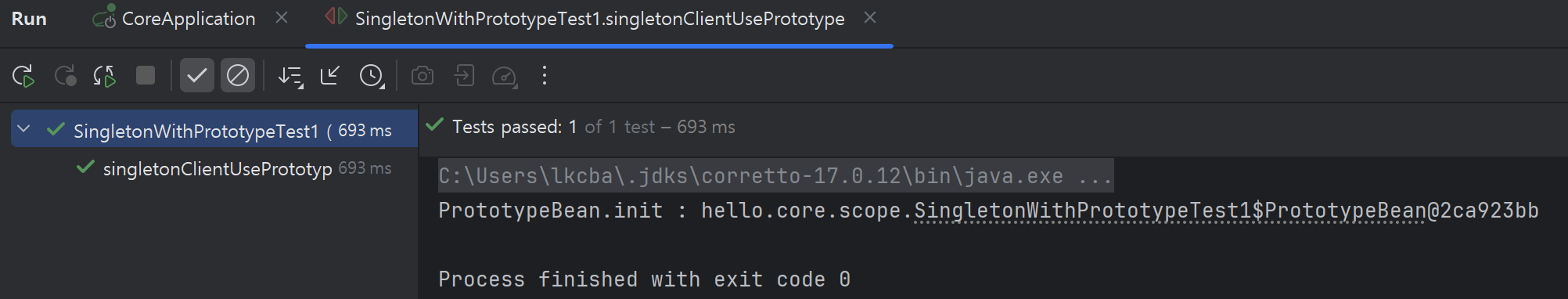Click the camera thread dump icon

pyautogui.click(x=423, y=76)
